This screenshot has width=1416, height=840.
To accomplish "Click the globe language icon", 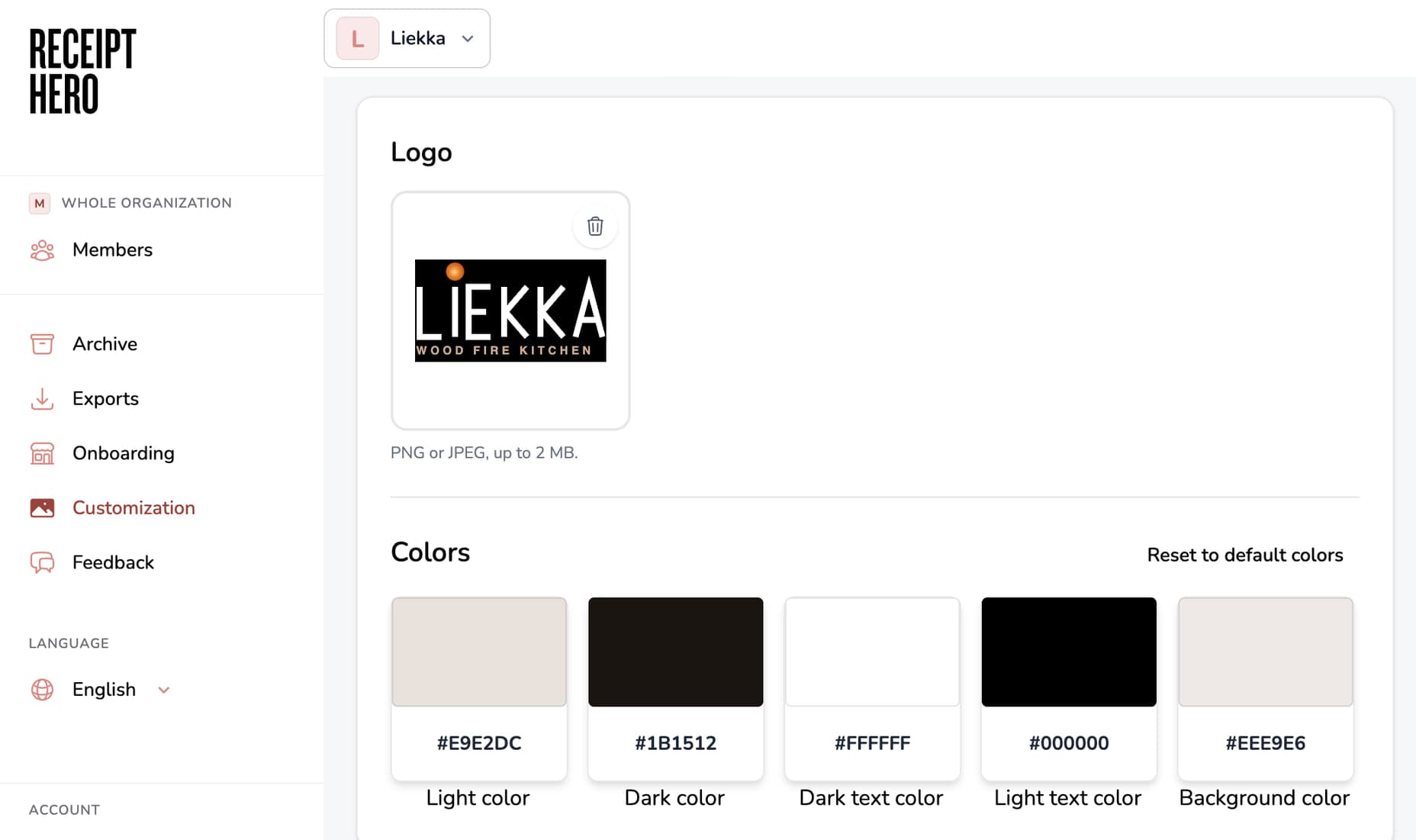I will coord(42,690).
